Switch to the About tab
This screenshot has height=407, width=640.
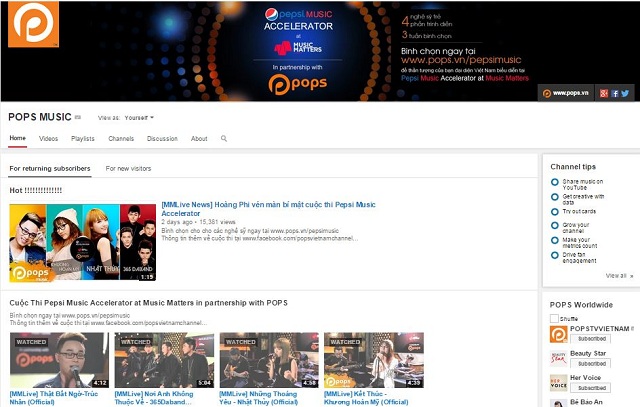(x=199, y=138)
